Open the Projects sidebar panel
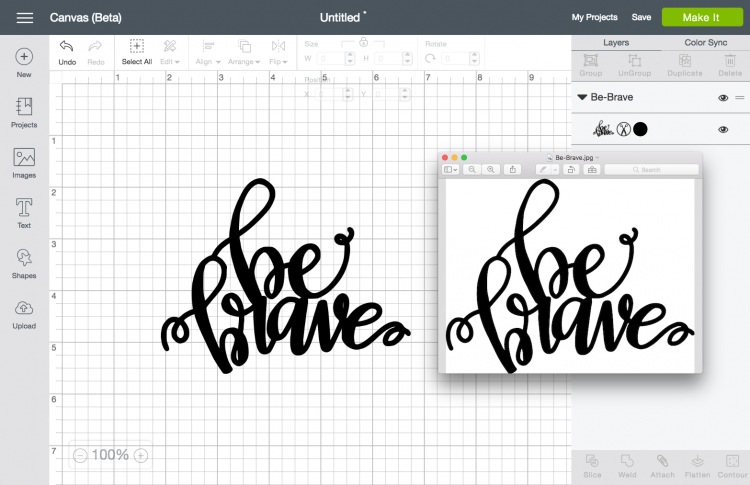Screen dimensions: 750x485 (x=24, y=113)
